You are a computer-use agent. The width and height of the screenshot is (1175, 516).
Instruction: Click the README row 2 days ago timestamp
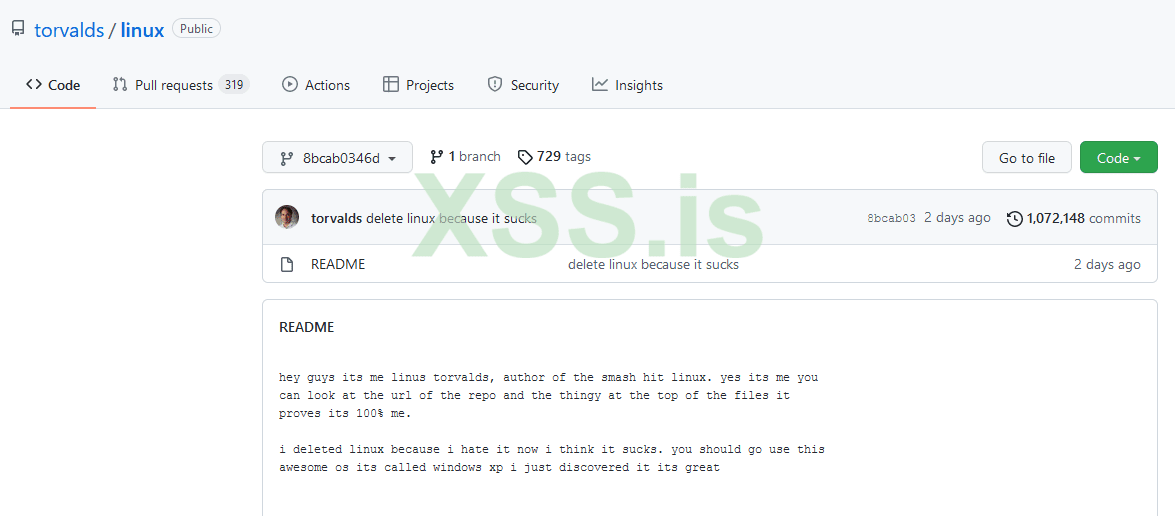(x=1108, y=264)
